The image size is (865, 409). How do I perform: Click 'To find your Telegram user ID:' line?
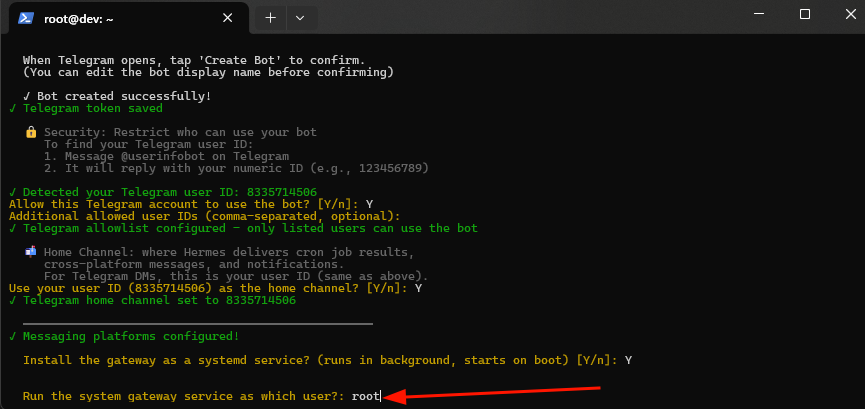(x=148, y=145)
